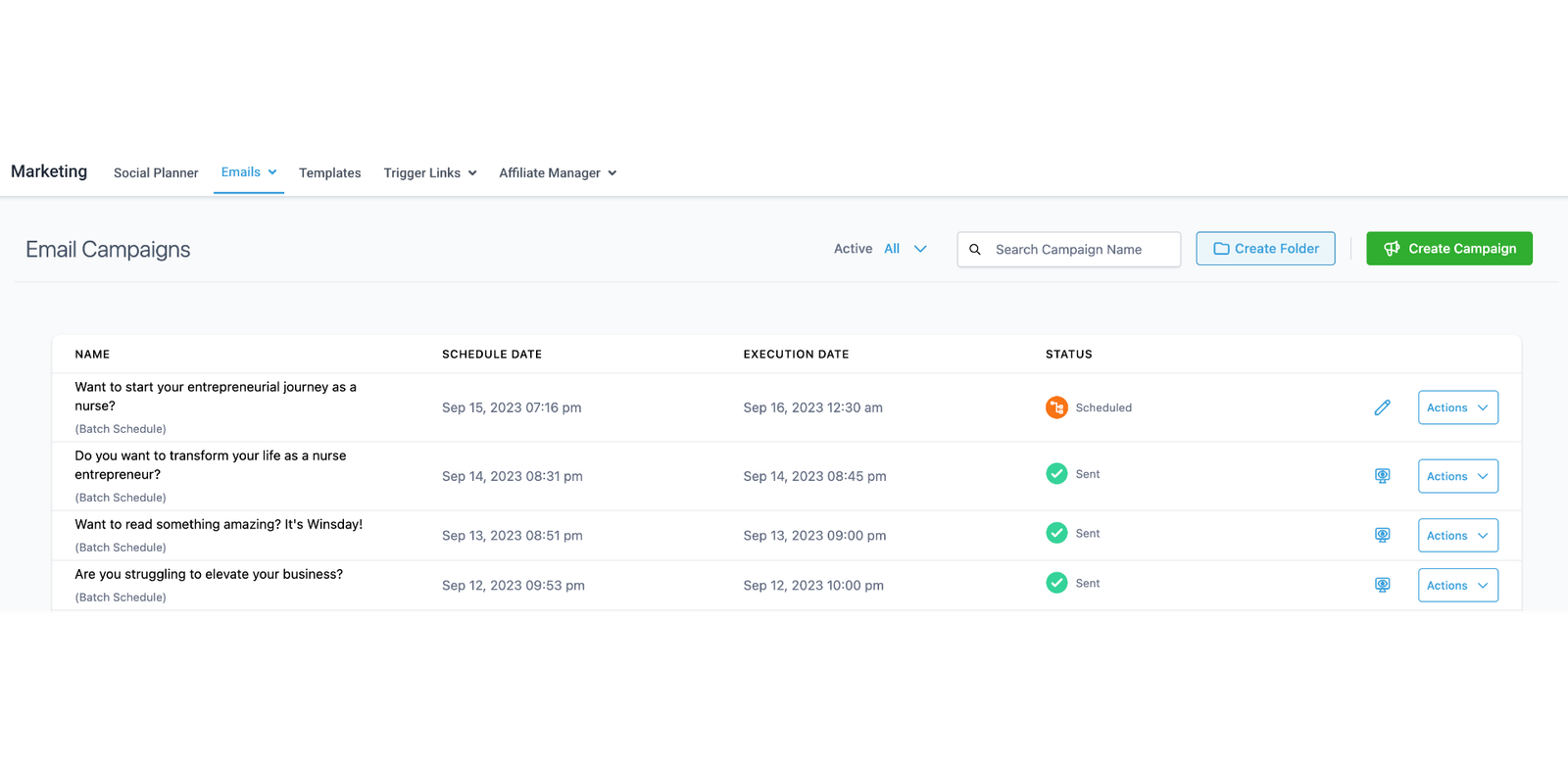1568x765 pixels.
Task: Open statistics icon for Sep 12 campaign
Action: [x=1382, y=585]
